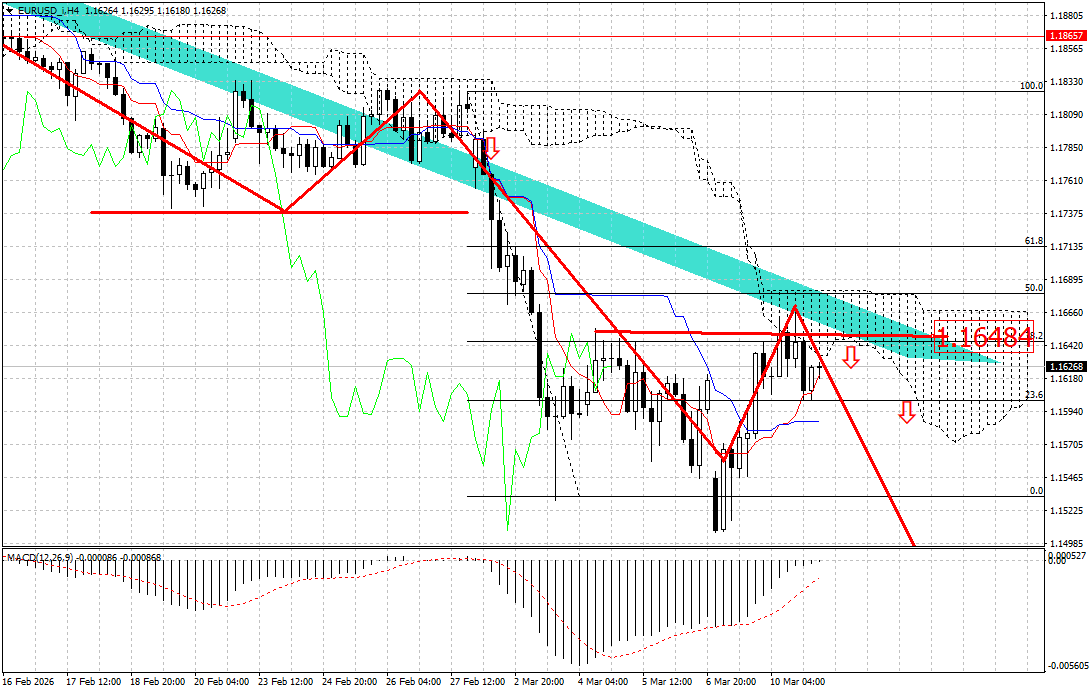Click the Fibonacci 50.0 level label
The image size is (1090, 693).
point(1034,288)
